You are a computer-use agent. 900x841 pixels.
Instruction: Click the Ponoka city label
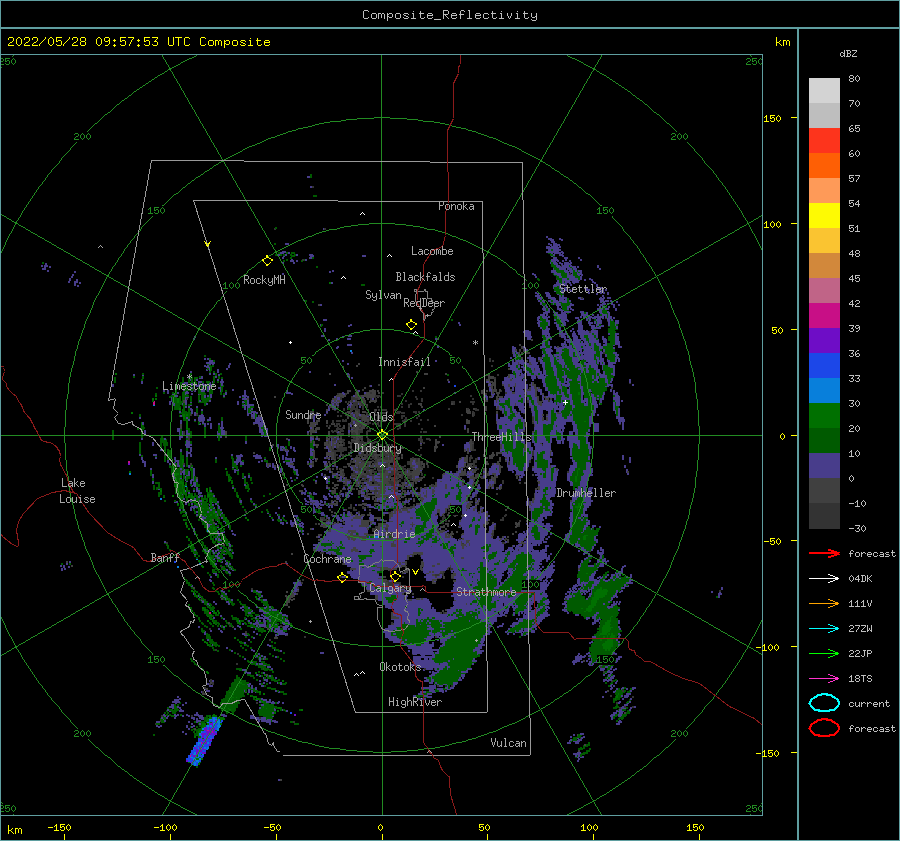pyautogui.click(x=456, y=206)
